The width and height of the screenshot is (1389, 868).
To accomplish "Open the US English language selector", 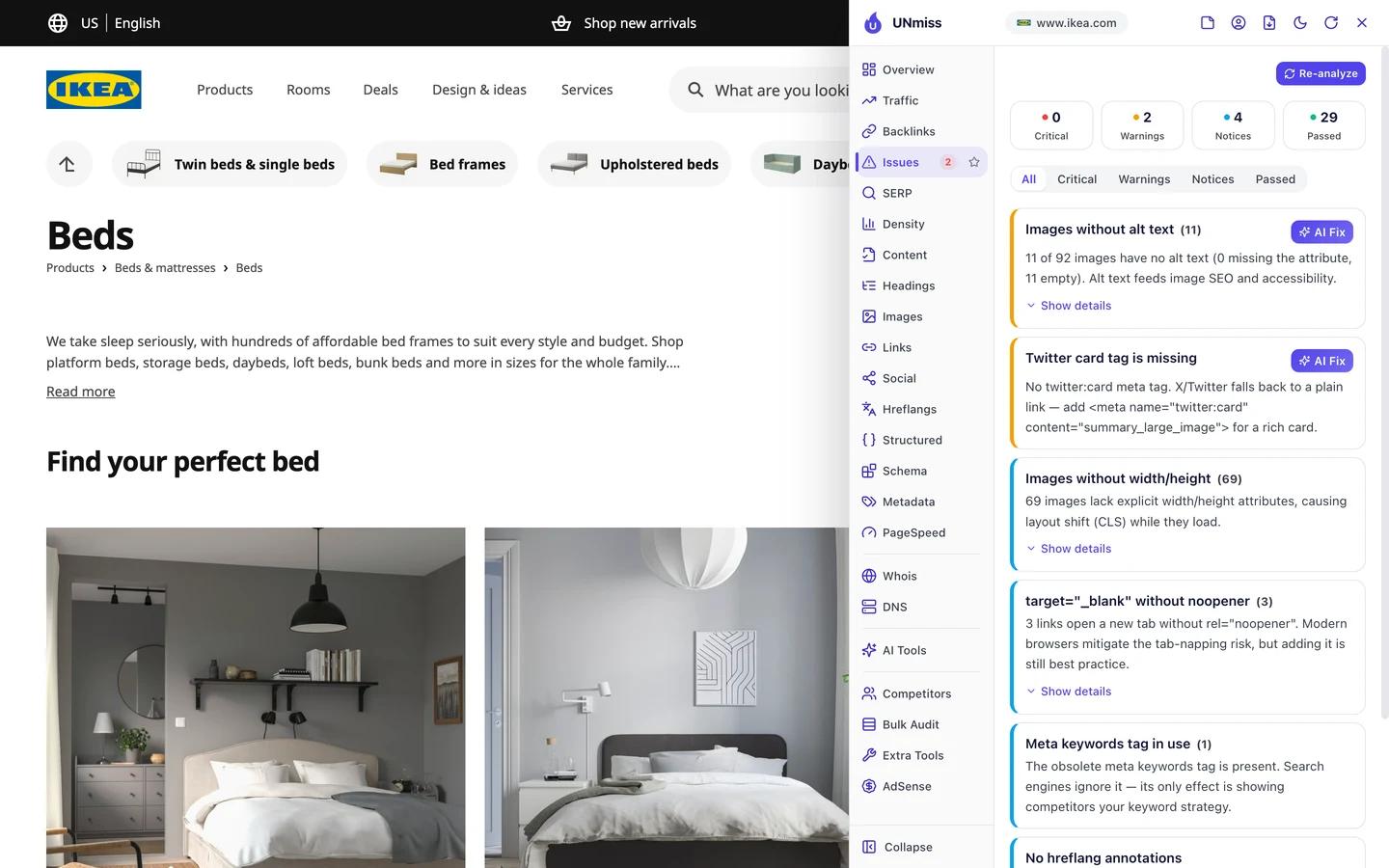I will [x=104, y=23].
